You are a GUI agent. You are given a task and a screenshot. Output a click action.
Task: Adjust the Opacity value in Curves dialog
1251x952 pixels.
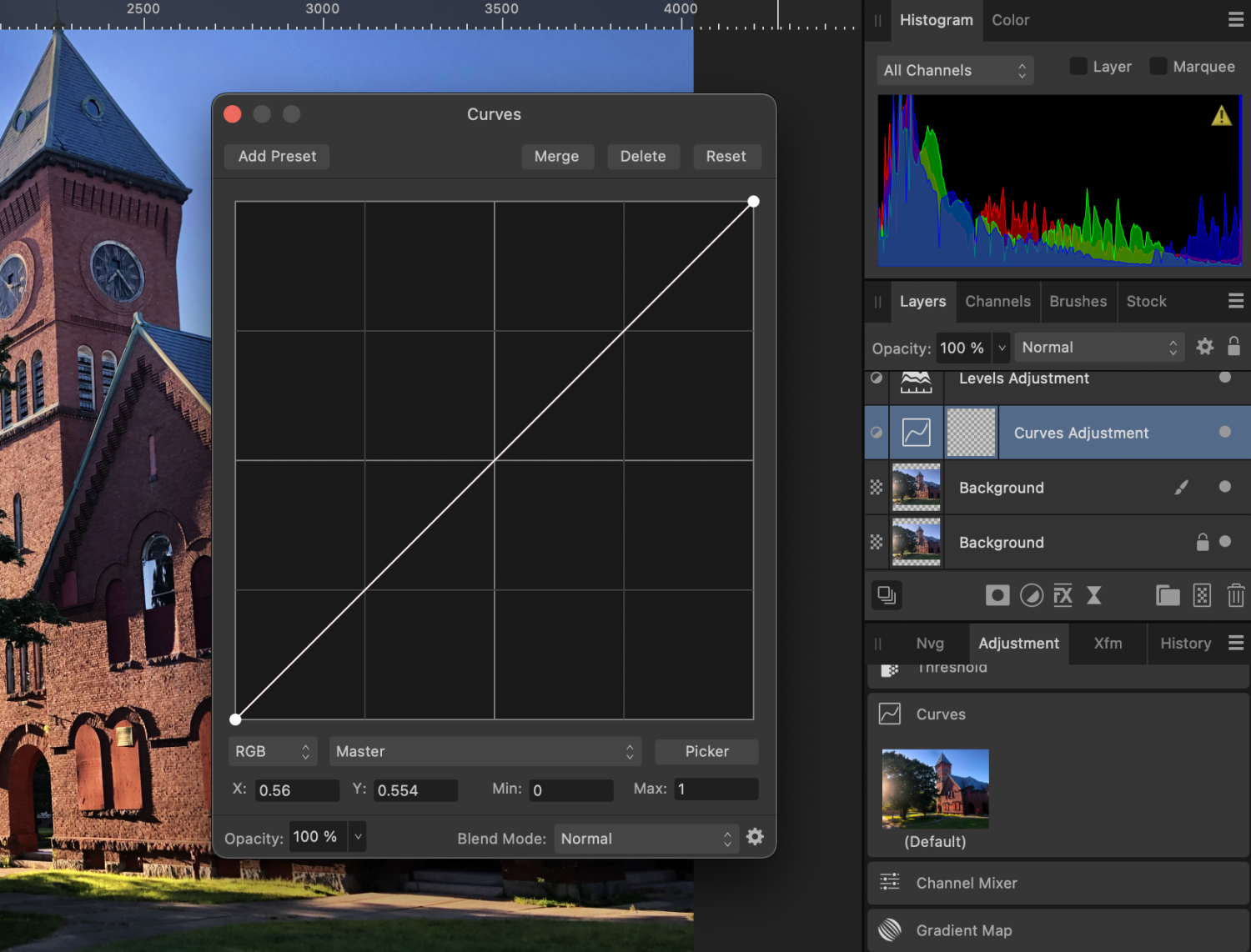(x=317, y=837)
